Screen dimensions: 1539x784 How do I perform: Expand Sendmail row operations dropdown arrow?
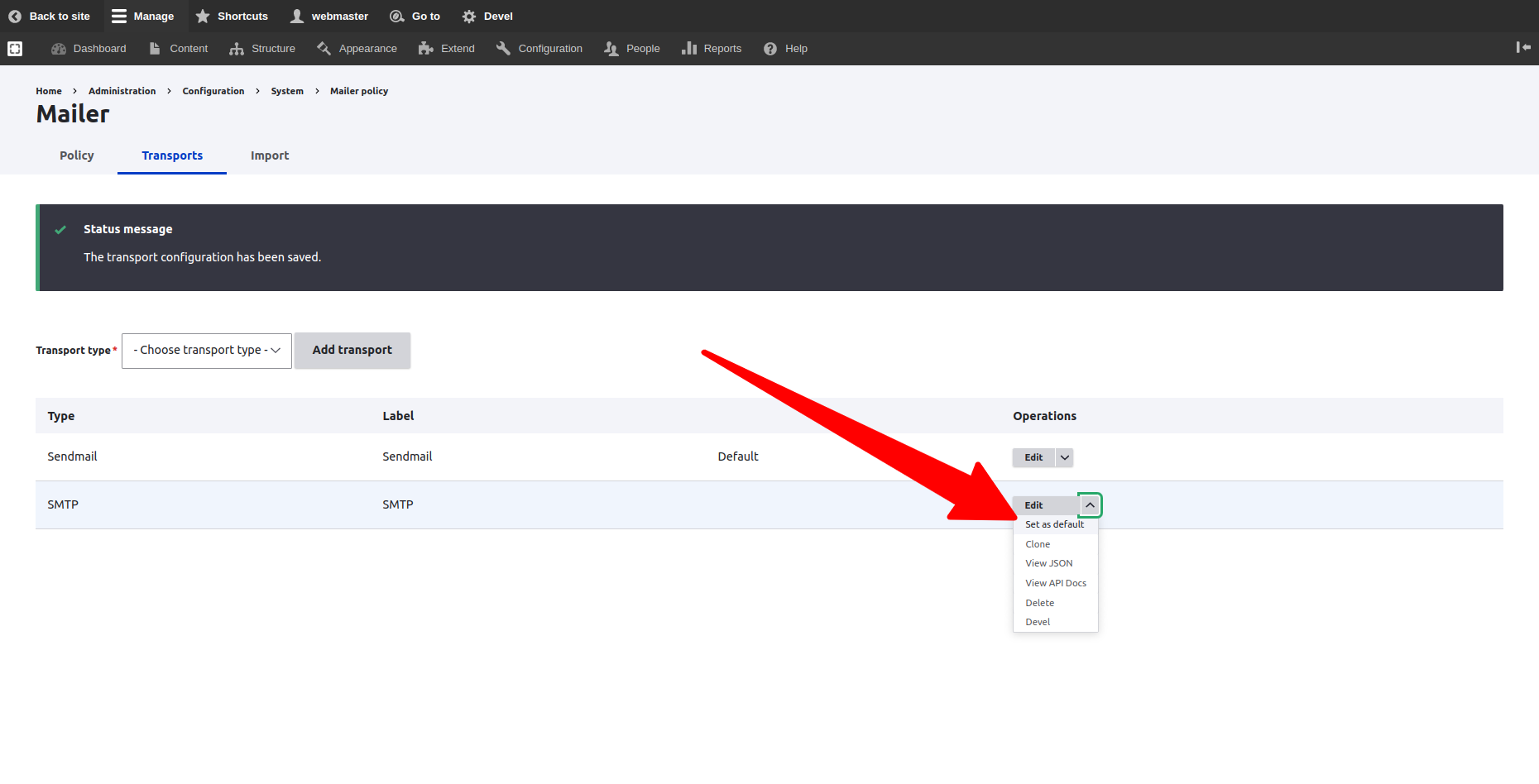[1065, 457]
